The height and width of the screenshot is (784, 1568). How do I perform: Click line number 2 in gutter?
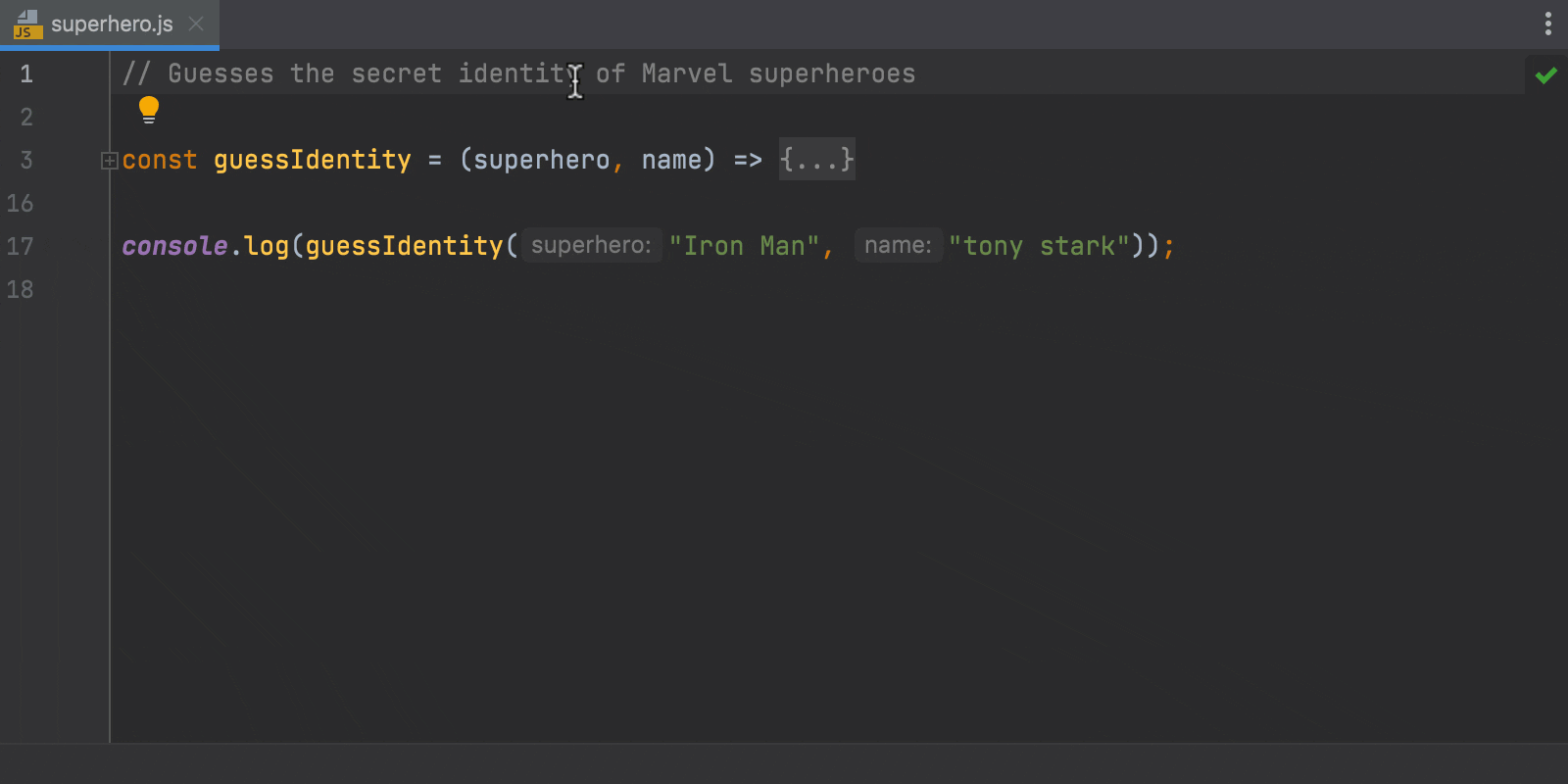pos(26,117)
